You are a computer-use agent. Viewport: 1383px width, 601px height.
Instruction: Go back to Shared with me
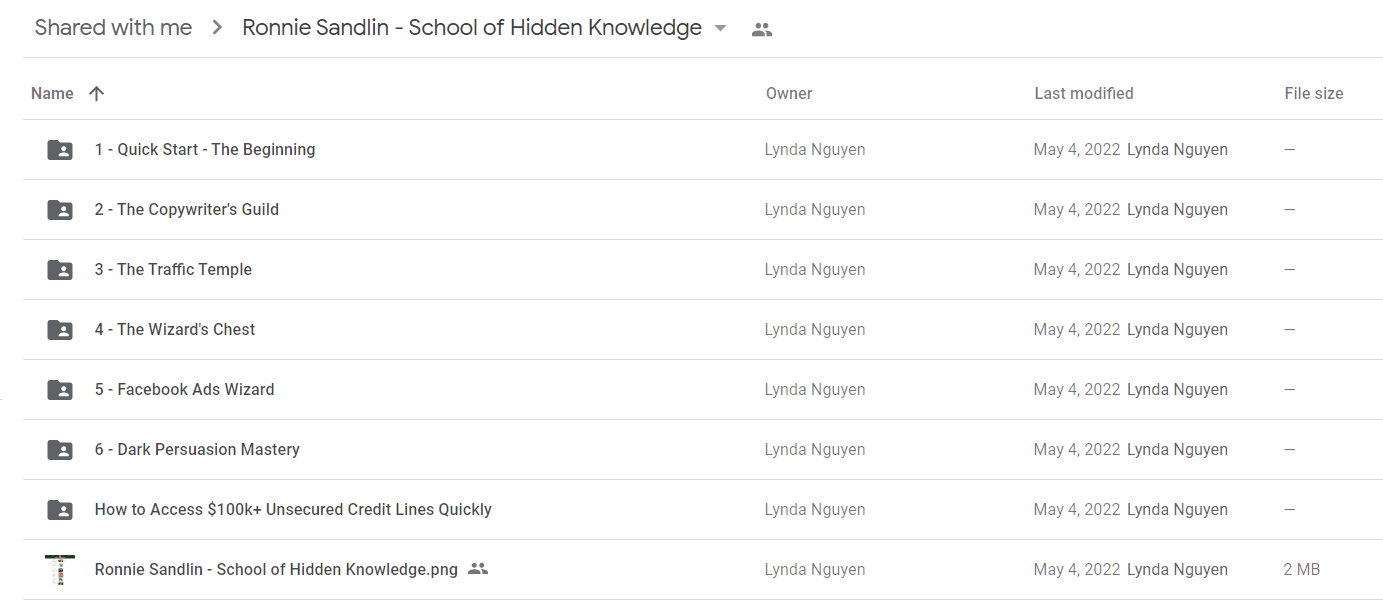pyautogui.click(x=113, y=28)
